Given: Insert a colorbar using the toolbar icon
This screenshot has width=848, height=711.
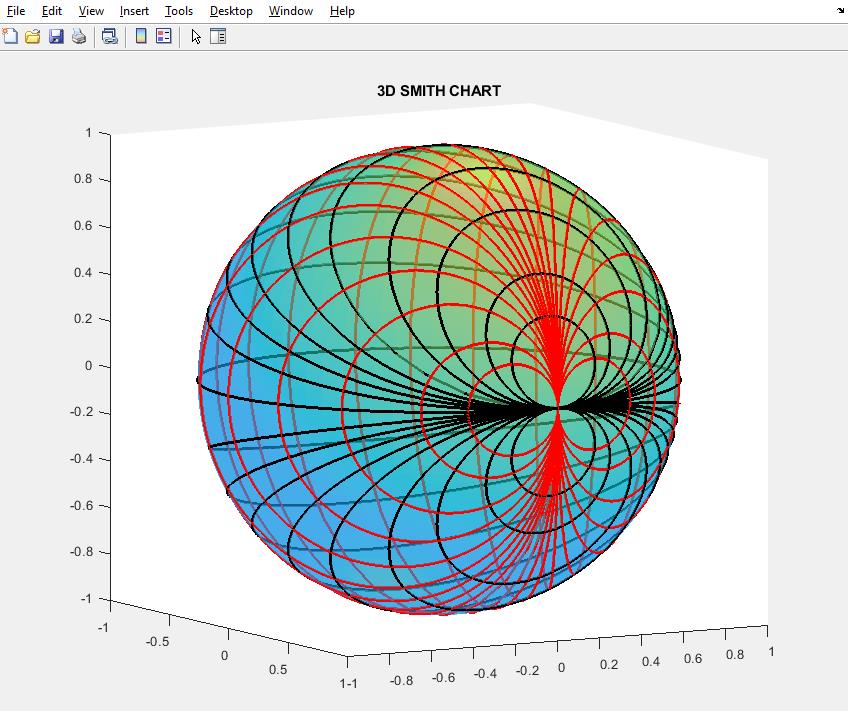Looking at the screenshot, I should [x=141, y=36].
